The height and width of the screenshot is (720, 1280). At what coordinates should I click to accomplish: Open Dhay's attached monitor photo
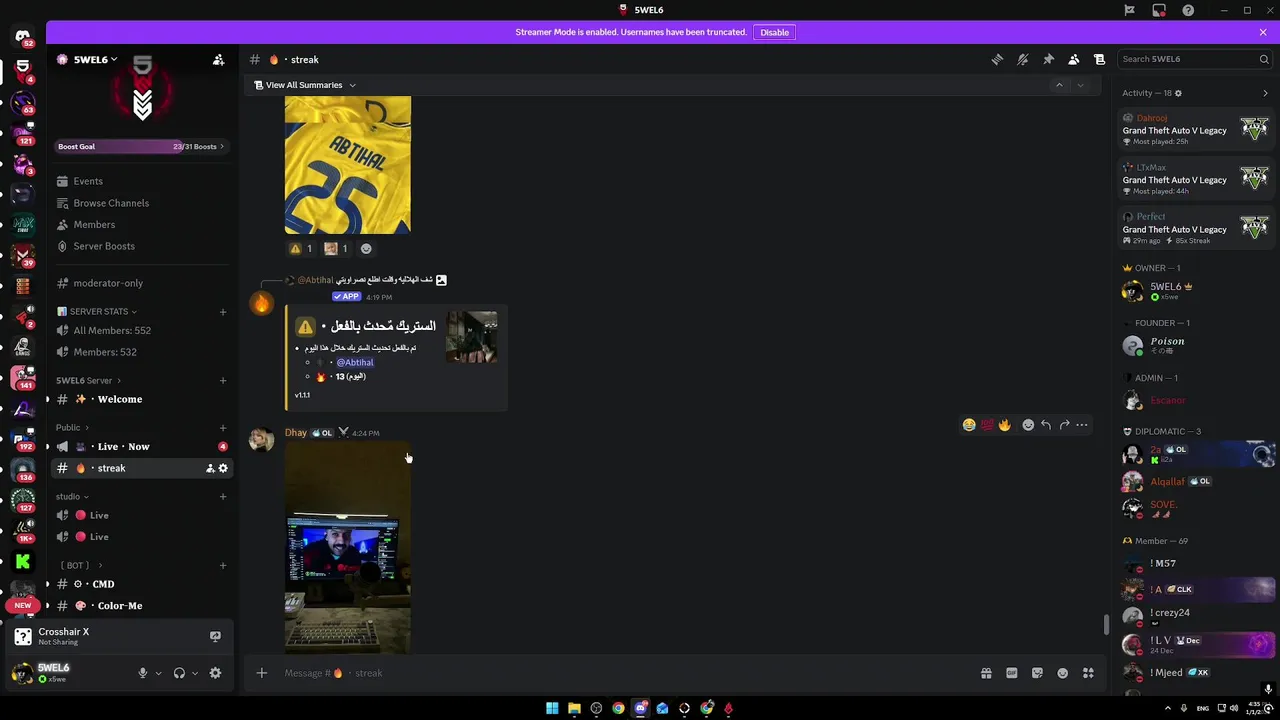coord(347,549)
